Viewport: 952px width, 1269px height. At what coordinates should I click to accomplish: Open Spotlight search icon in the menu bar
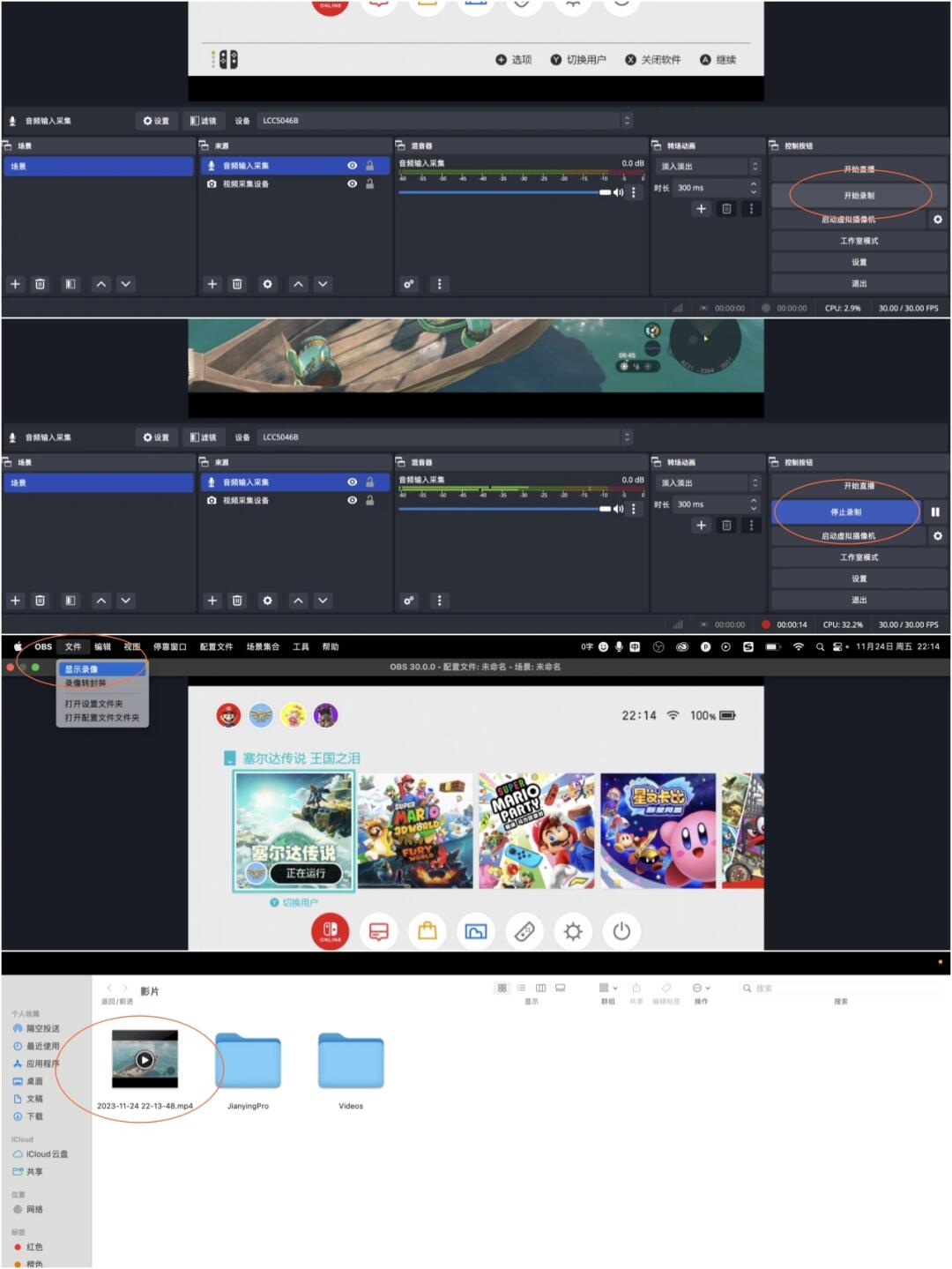click(820, 646)
